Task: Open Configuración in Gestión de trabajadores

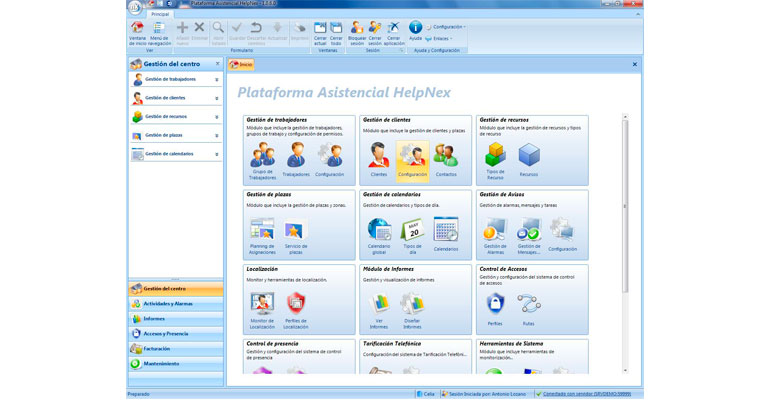Action: click(330, 160)
